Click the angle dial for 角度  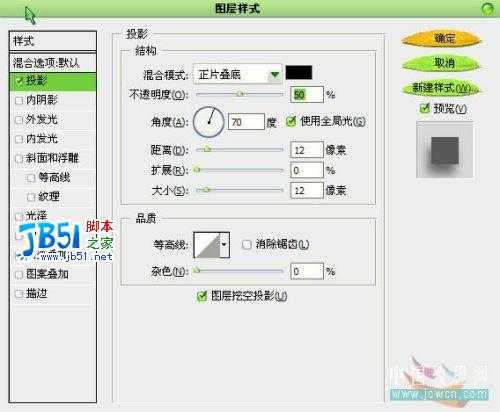[x=209, y=122]
